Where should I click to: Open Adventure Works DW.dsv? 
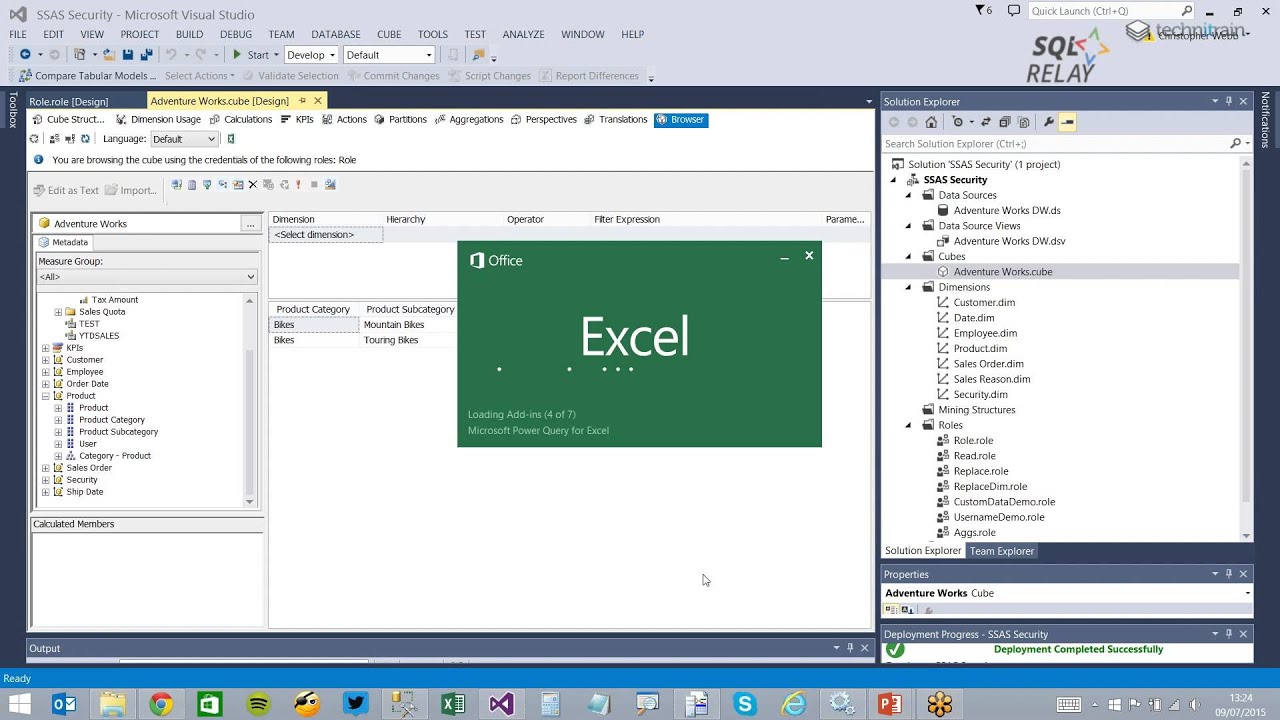point(1009,241)
